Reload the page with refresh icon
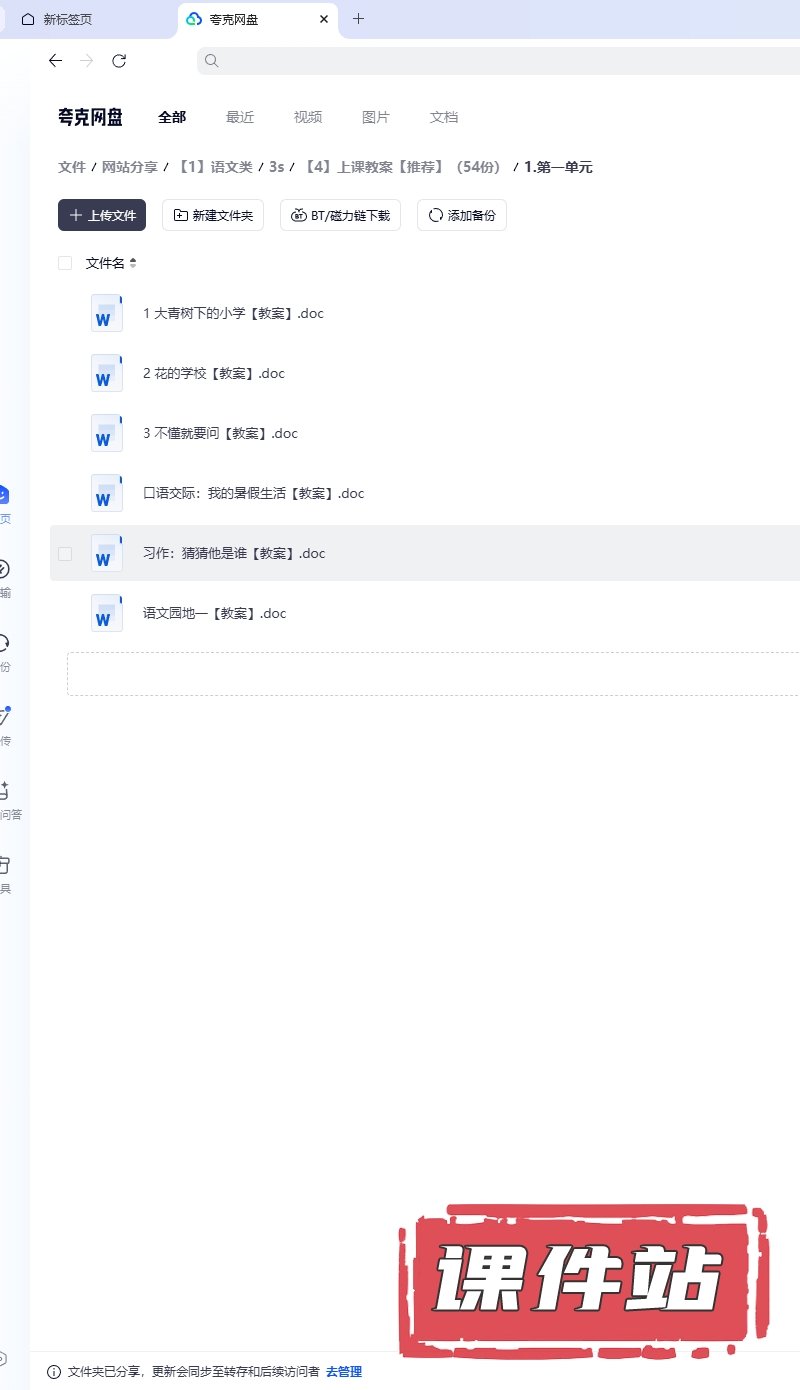This screenshot has width=800, height=1390. 119,61
